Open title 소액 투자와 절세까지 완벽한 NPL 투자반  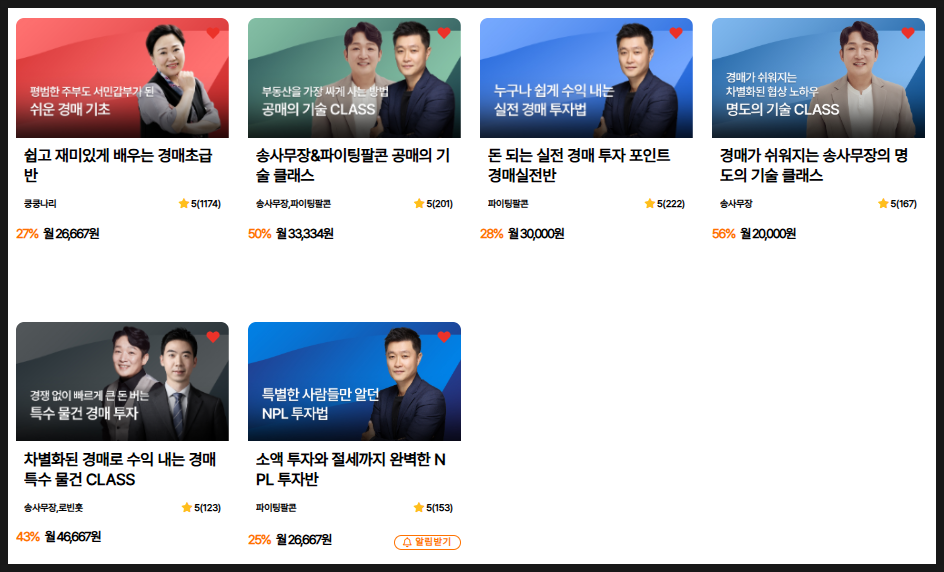350,469
